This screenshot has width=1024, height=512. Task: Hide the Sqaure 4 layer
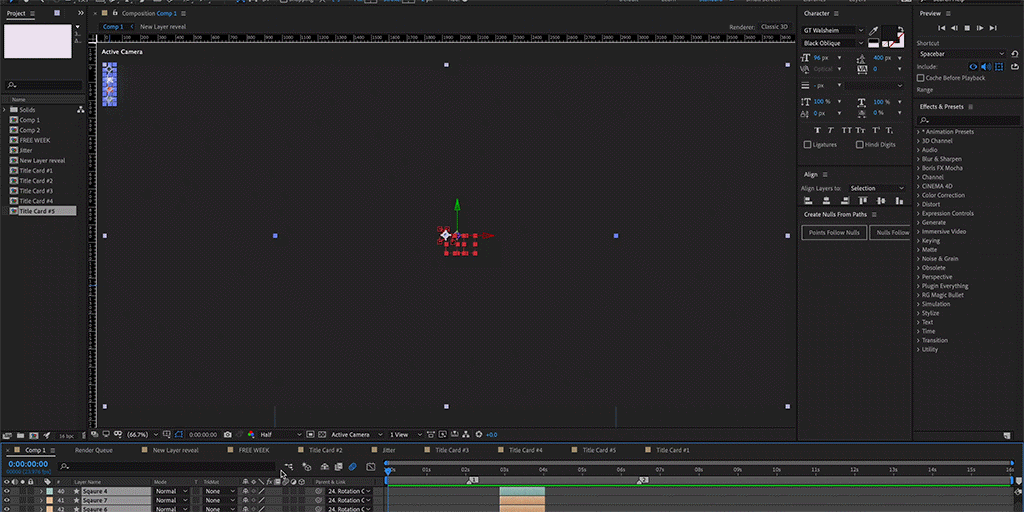point(7,492)
